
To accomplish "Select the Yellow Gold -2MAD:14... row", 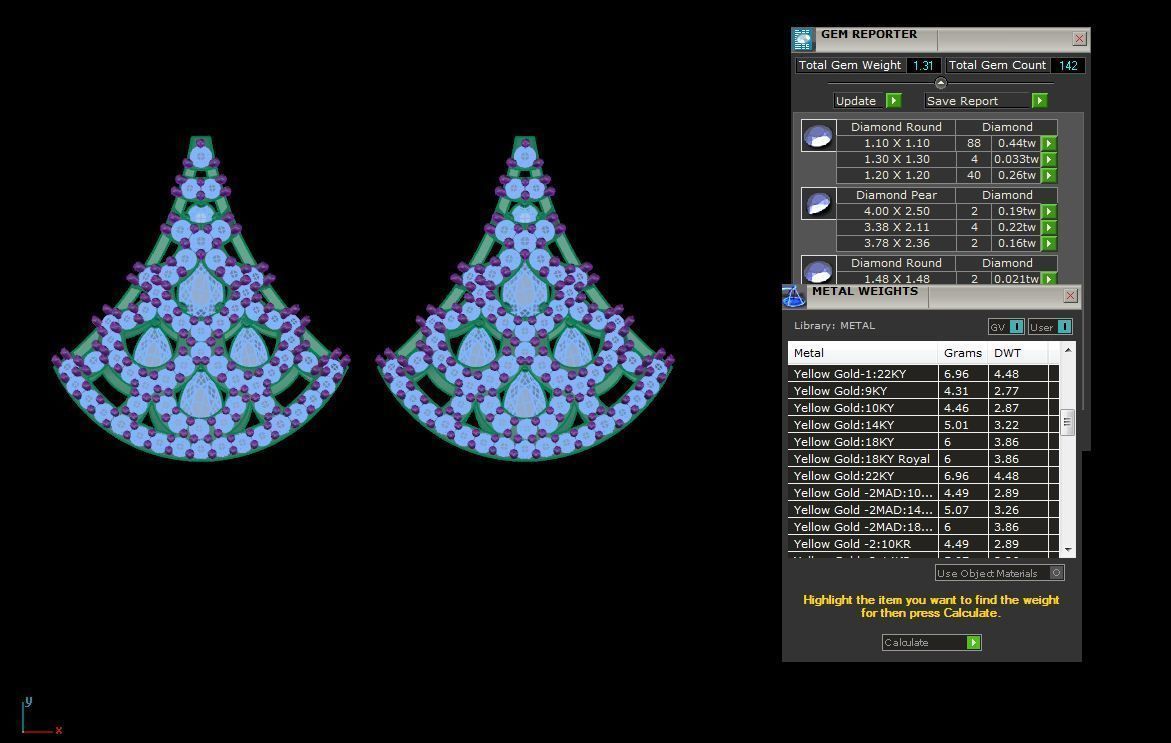I will [x=923, y=510].
